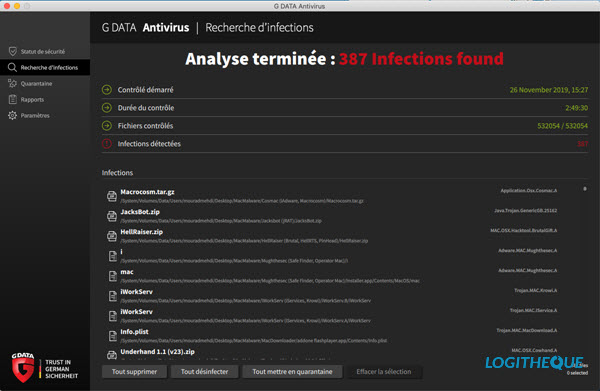Click Tout supprimer button
Screen dimensions: 600x391
pos(134,371)
